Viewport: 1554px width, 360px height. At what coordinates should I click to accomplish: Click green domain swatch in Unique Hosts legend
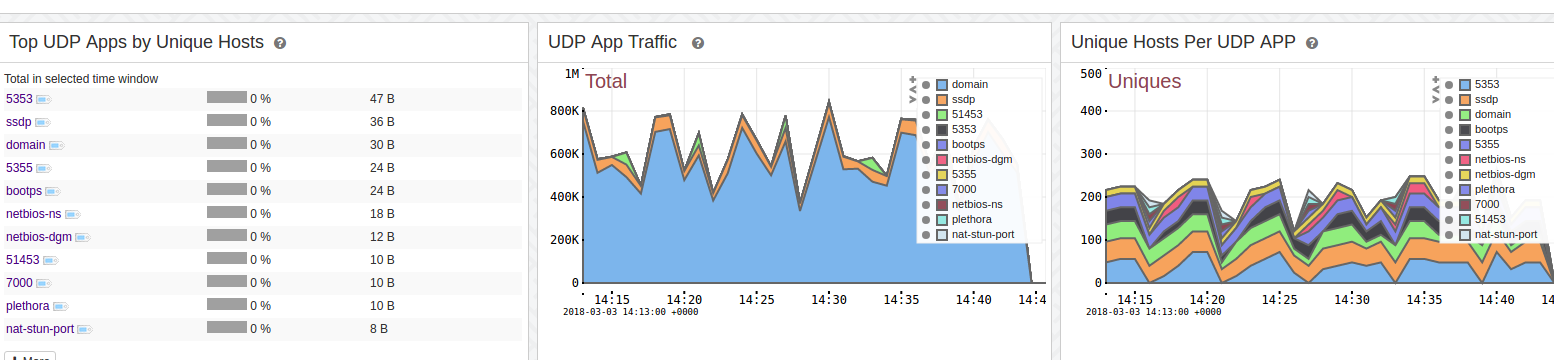1465,115
